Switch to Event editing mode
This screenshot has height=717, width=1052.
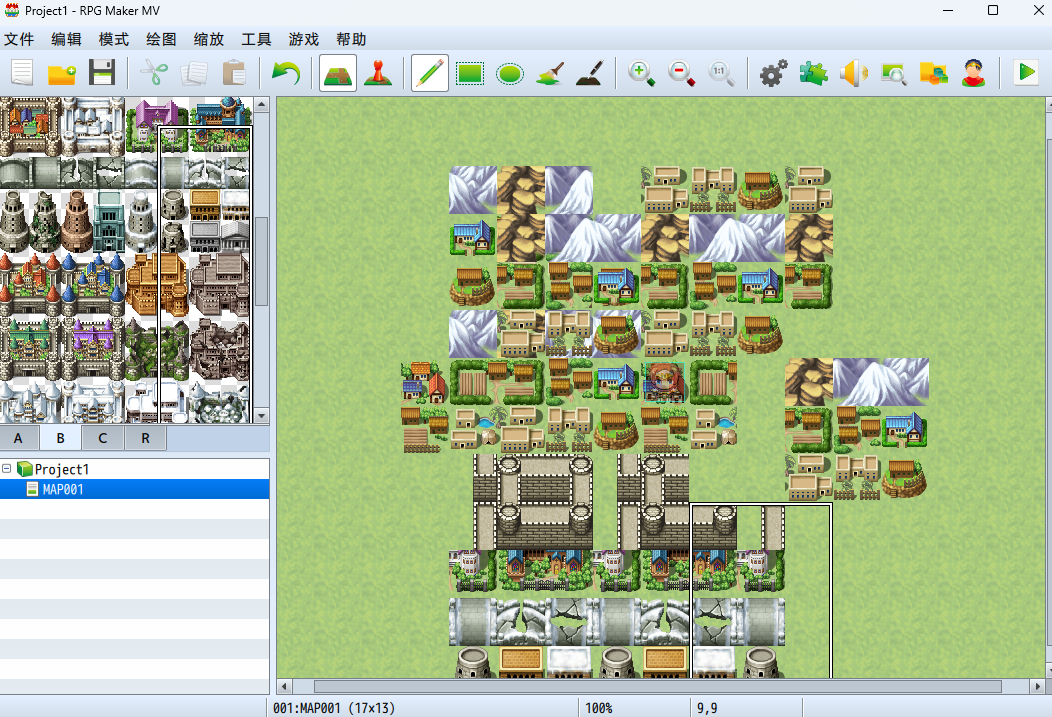[378, 74]
